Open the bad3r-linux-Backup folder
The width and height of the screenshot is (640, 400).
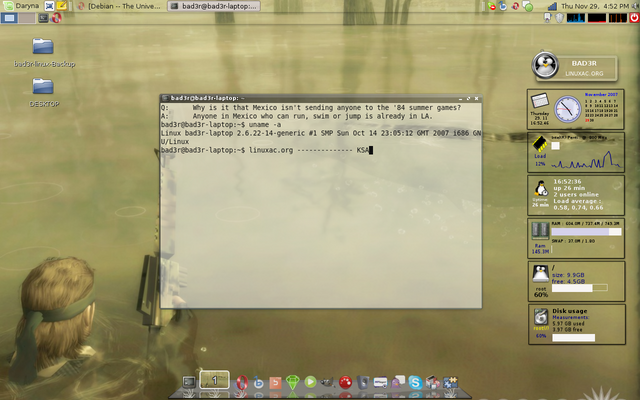tap(43, 52)
